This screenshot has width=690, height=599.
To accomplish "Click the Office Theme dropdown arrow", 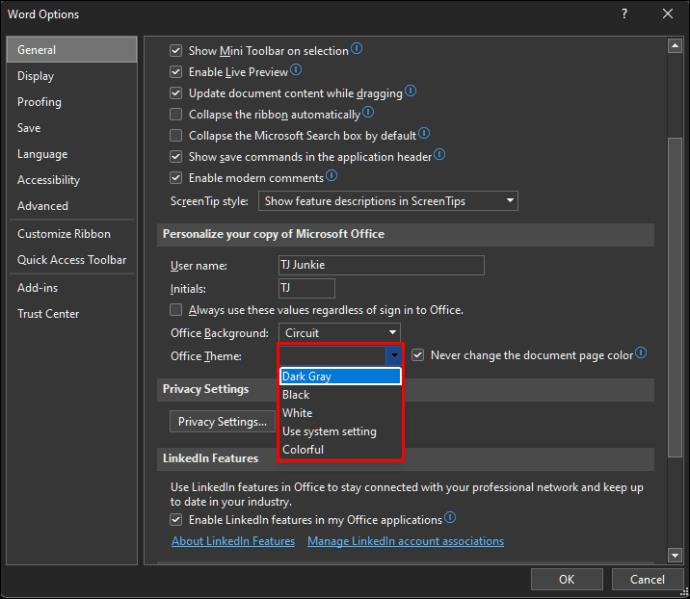I will pyautogui.click(x=394, y=355).
